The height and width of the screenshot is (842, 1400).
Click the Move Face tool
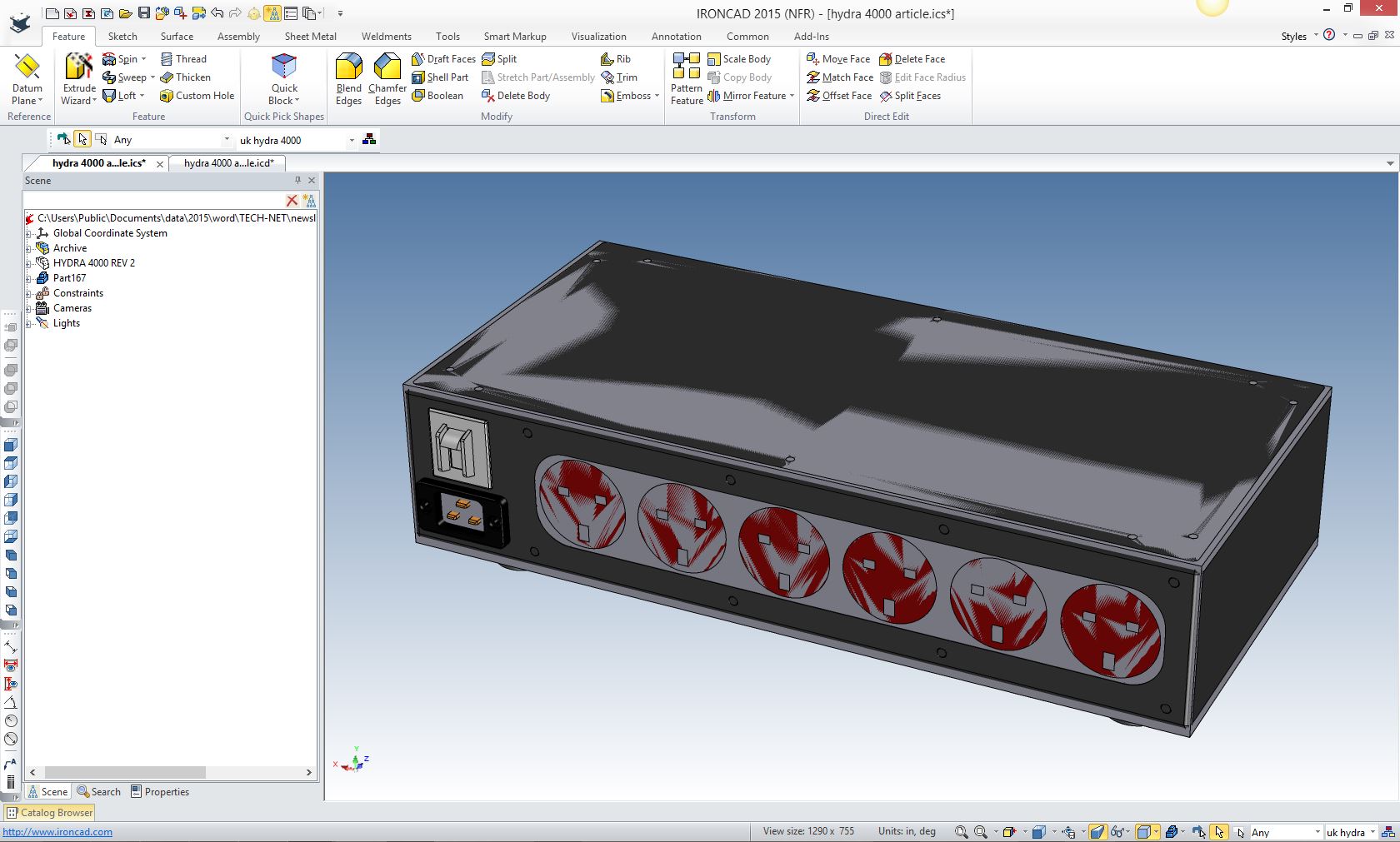click(838, 59)
